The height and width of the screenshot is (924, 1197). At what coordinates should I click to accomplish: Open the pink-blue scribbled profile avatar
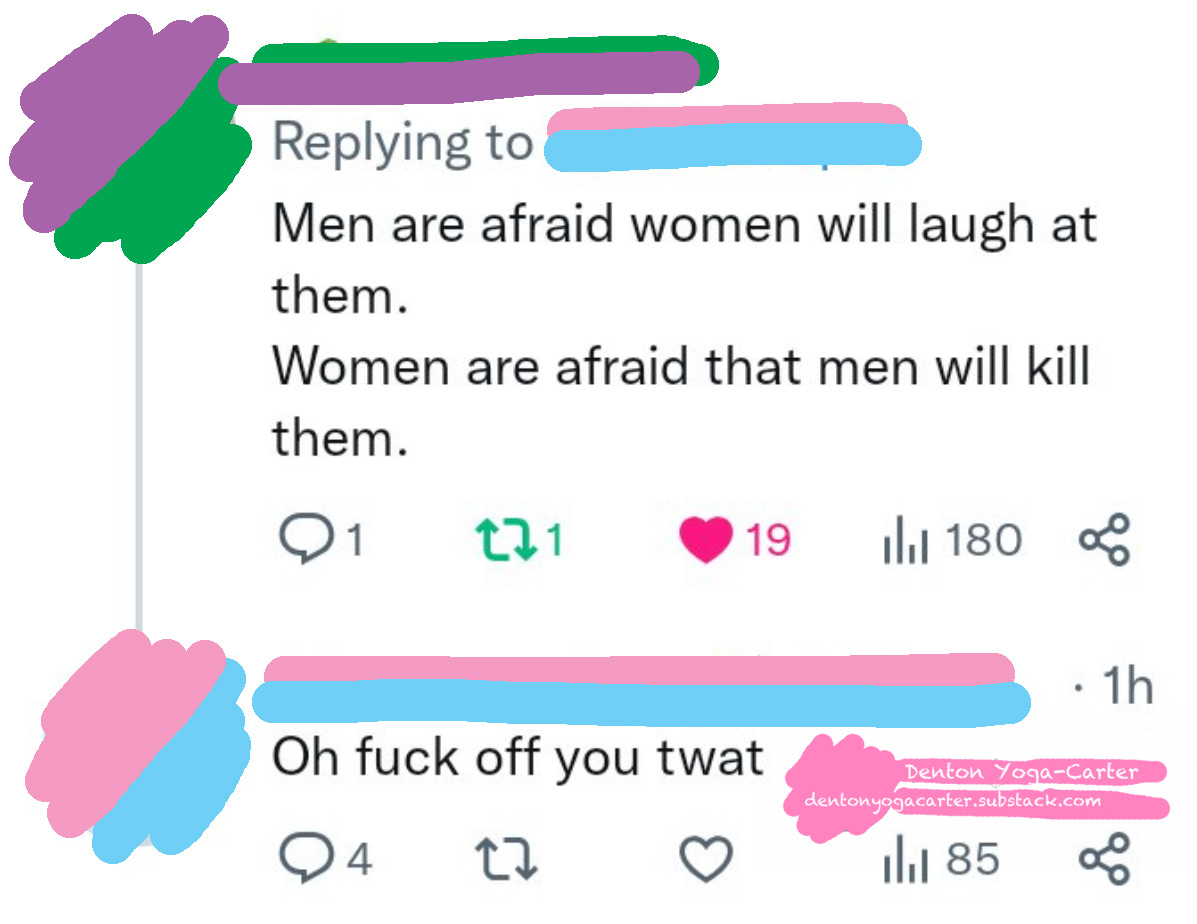137,747
